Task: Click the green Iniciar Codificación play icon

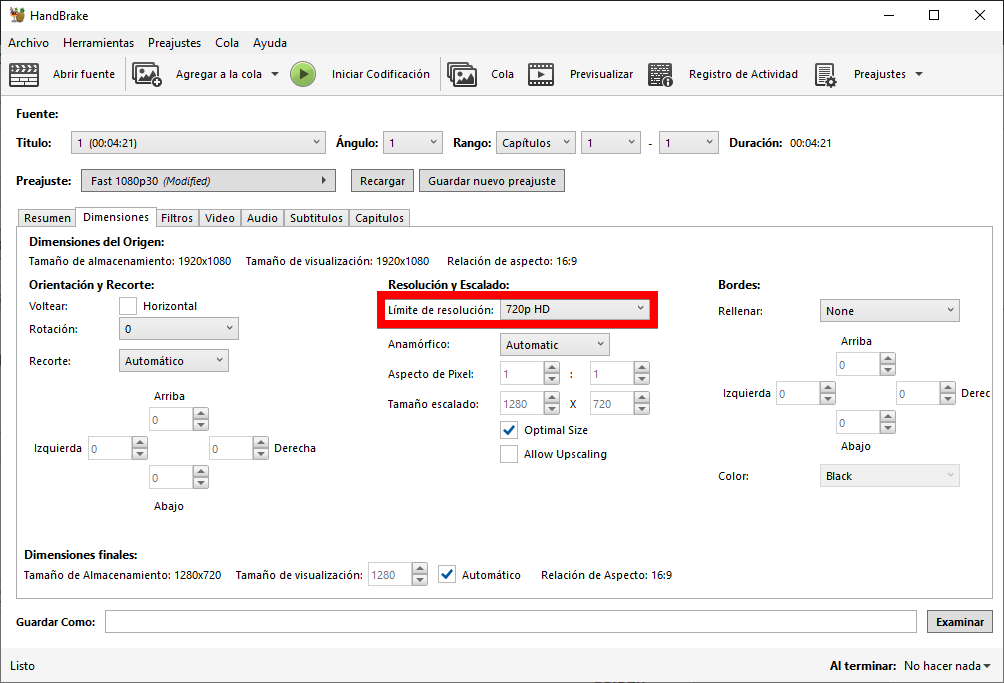Action: (303, 74)
